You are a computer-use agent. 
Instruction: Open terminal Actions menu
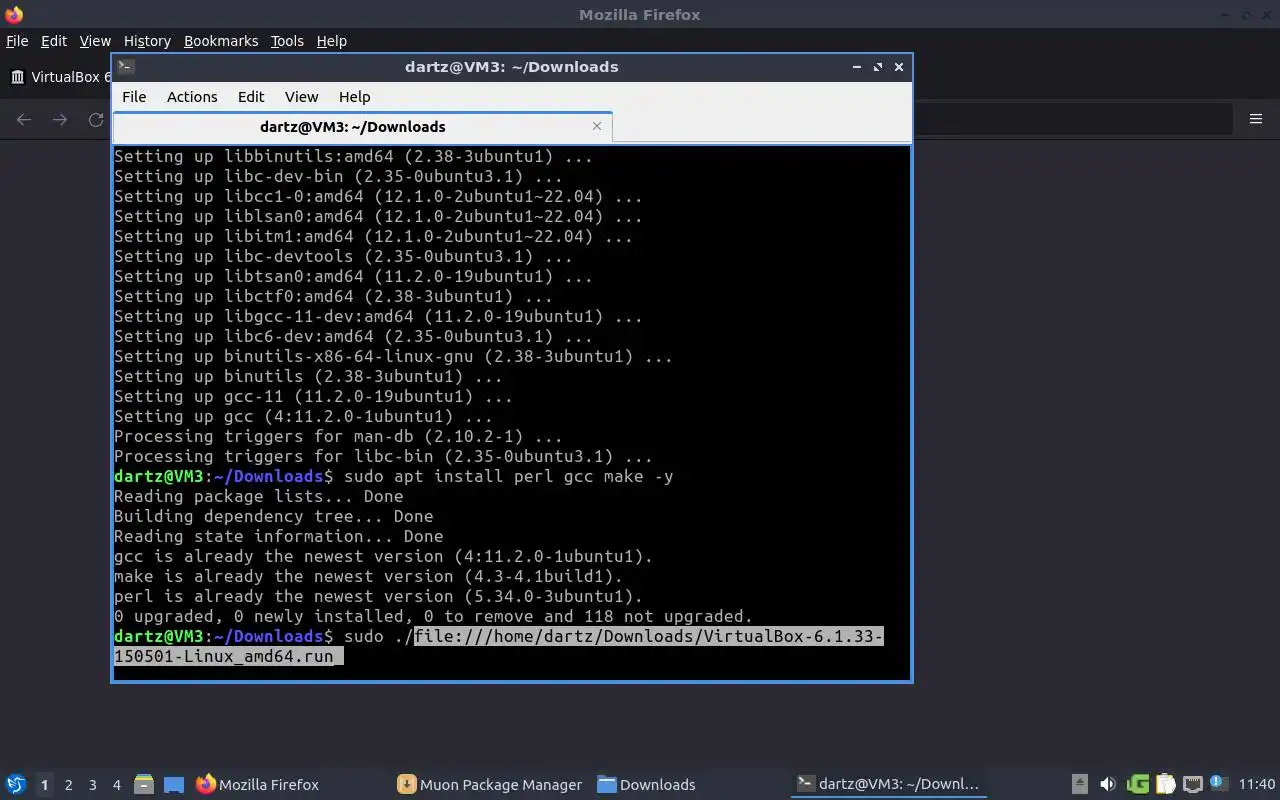(x=192, y=97)
